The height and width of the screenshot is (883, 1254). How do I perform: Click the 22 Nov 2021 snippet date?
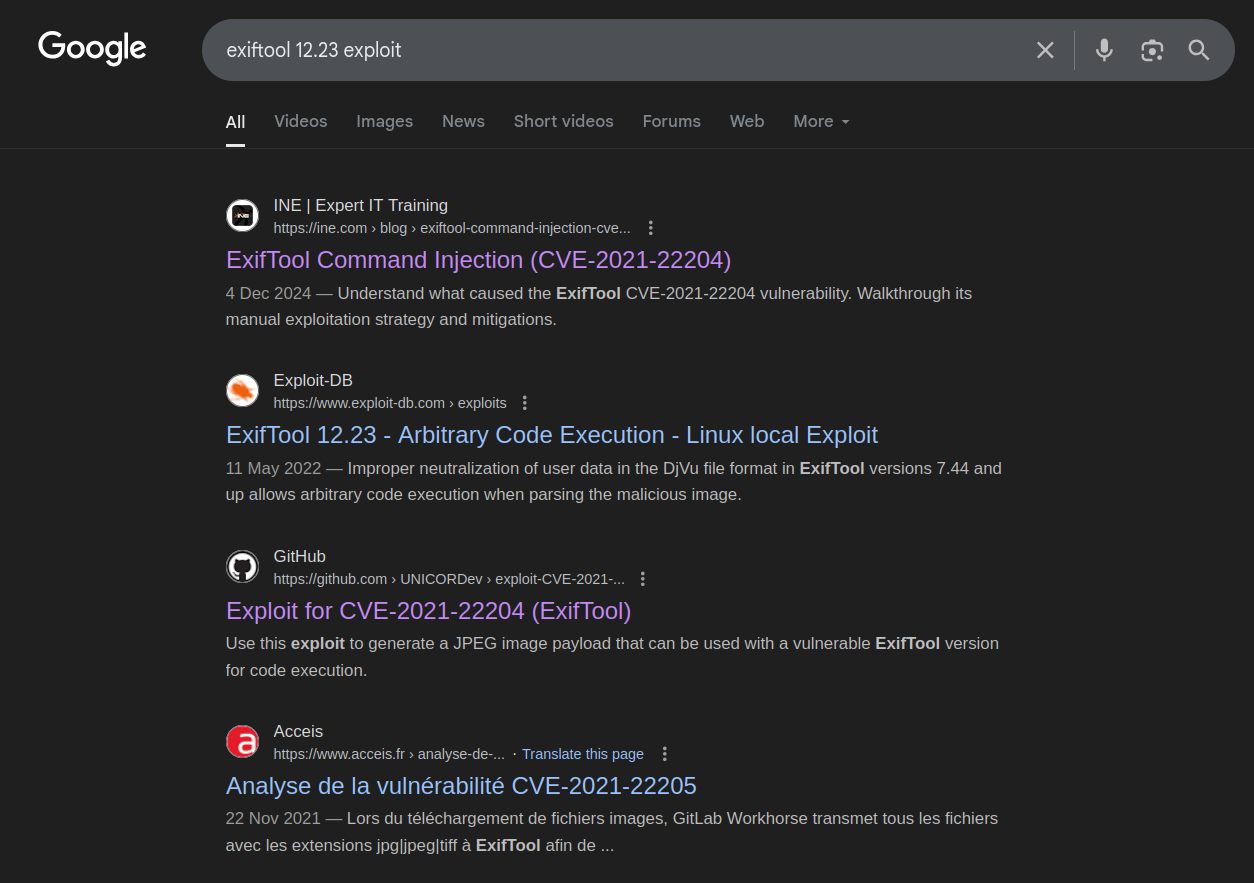tap(273, 818)
